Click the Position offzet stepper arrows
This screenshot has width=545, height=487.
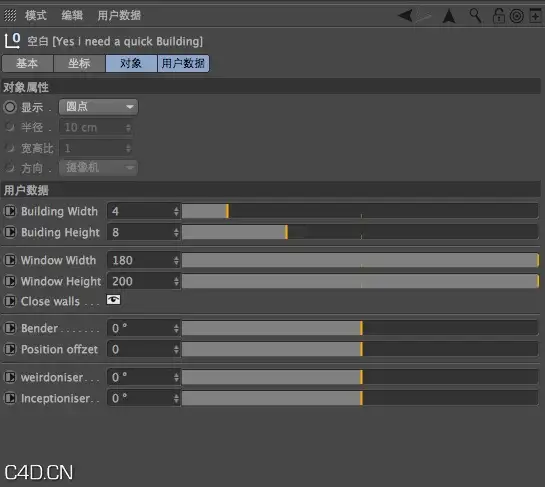click(x=176, y=349)
